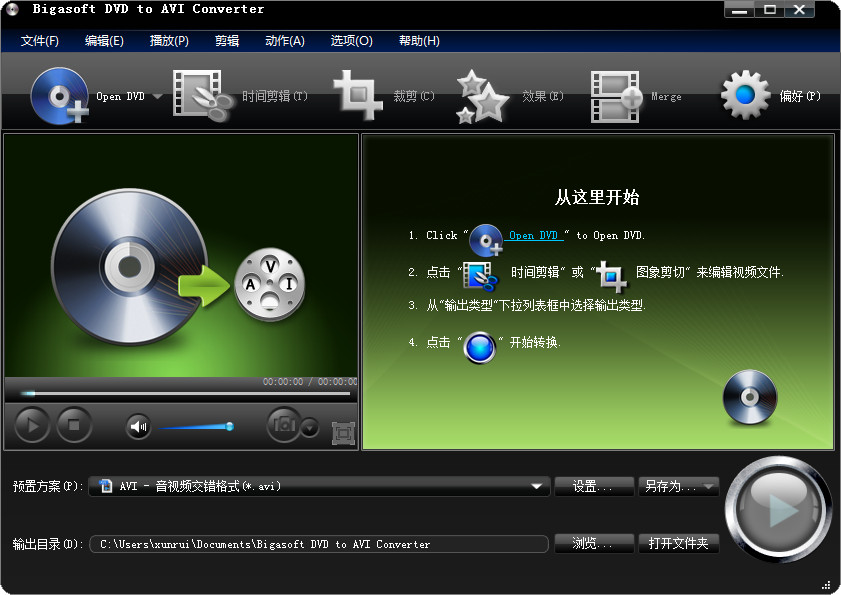This screenshot has width=841, height=595.
Task: Open the 编辑(E) menu
Action: point(104,41)
